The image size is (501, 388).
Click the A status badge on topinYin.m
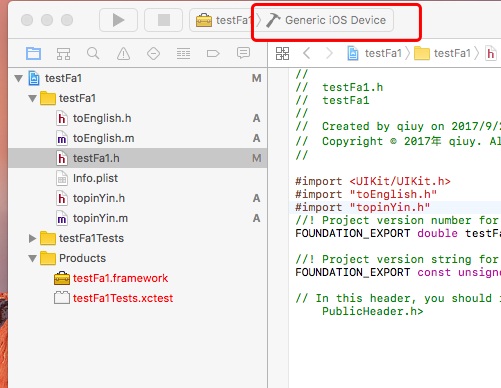click(256, 218)
